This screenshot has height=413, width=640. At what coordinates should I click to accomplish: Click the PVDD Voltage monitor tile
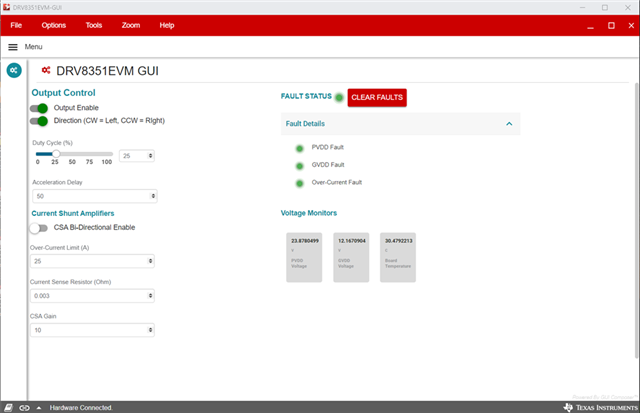coord(304,258)
